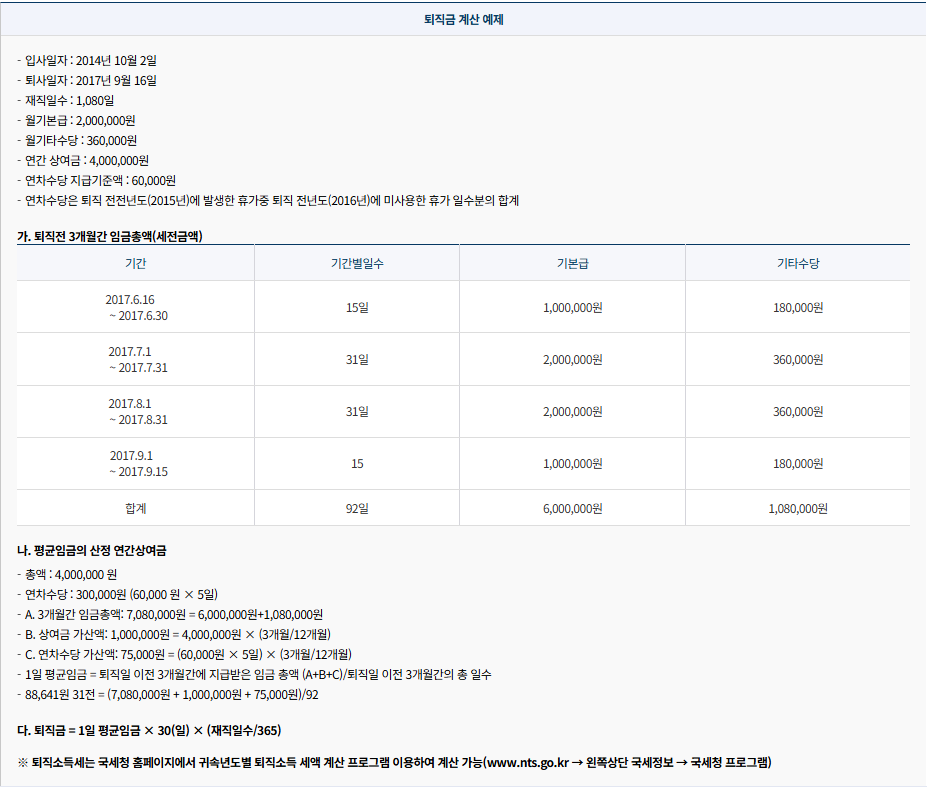Select the 재직일수 1,080일 entry
Image resolution: width=927 pixels, height=789 pixels.
(80, 100)
